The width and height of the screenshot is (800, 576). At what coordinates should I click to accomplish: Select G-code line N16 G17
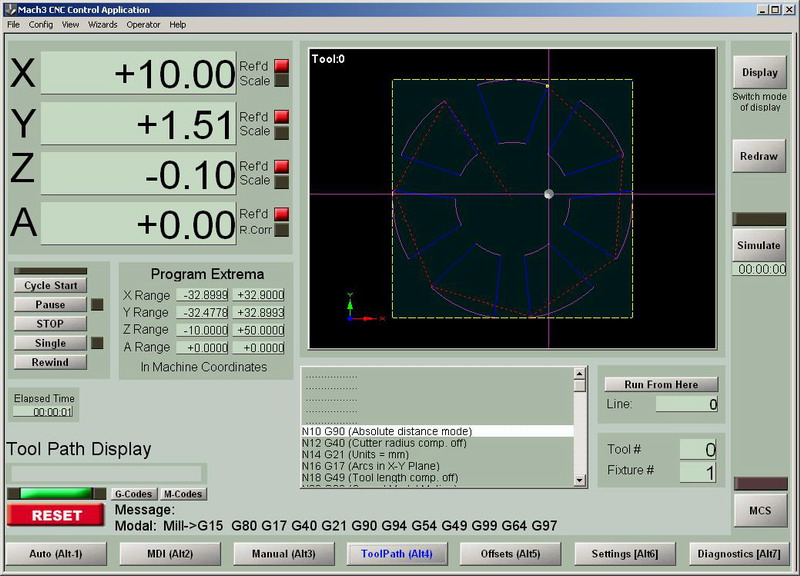(438, 466)
